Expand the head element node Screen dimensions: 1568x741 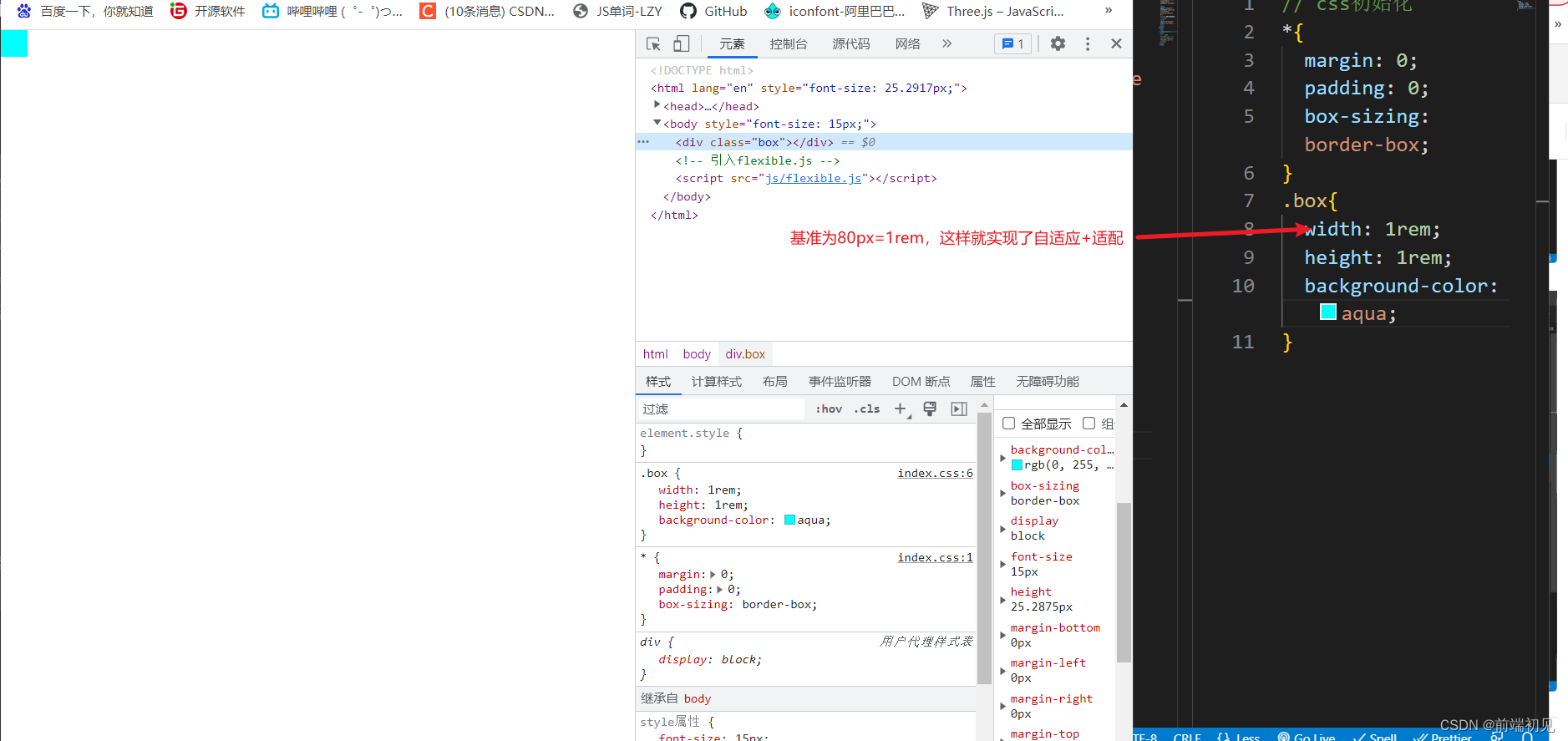click(657, 105)
